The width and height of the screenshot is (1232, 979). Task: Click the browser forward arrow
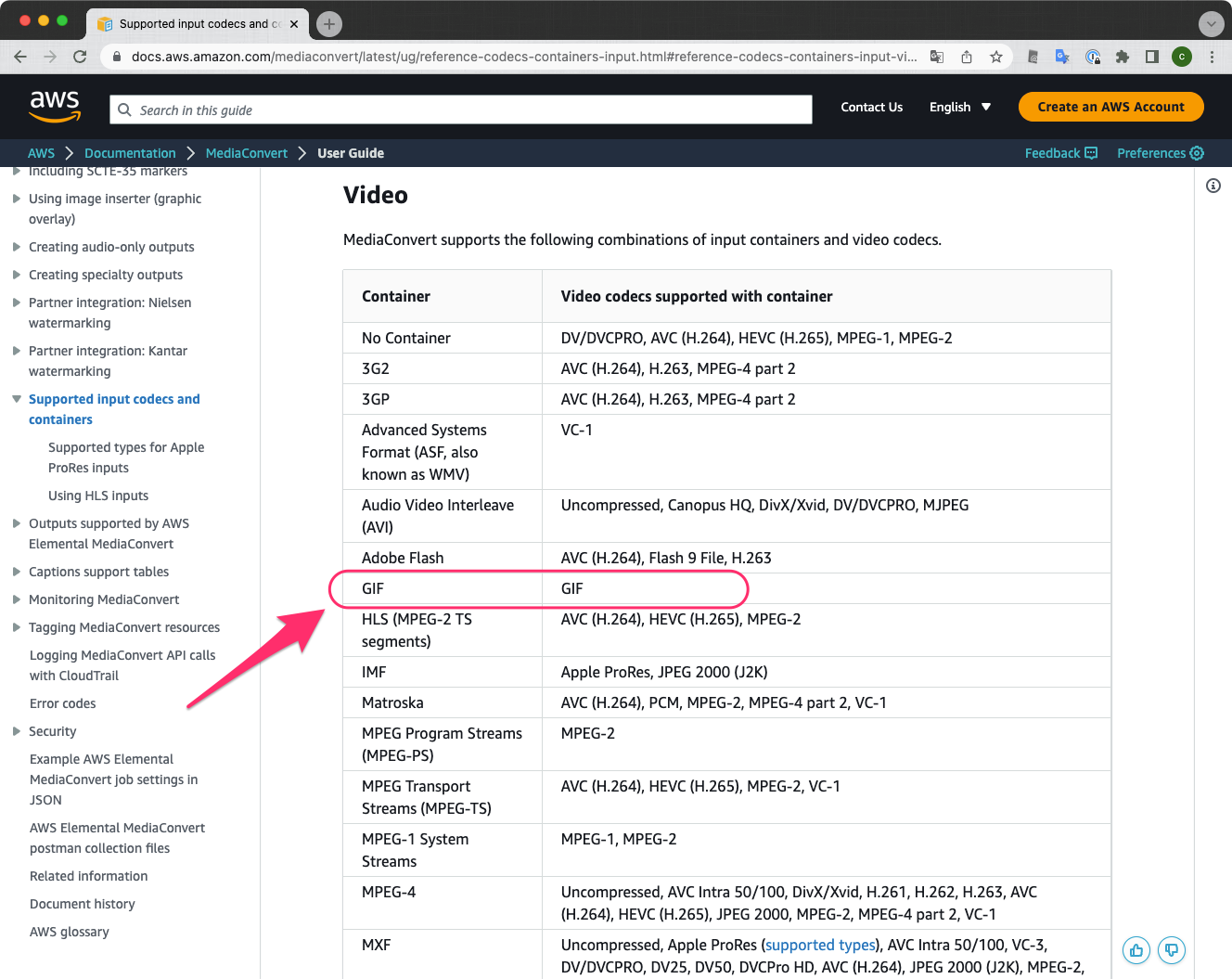[50, 57]
